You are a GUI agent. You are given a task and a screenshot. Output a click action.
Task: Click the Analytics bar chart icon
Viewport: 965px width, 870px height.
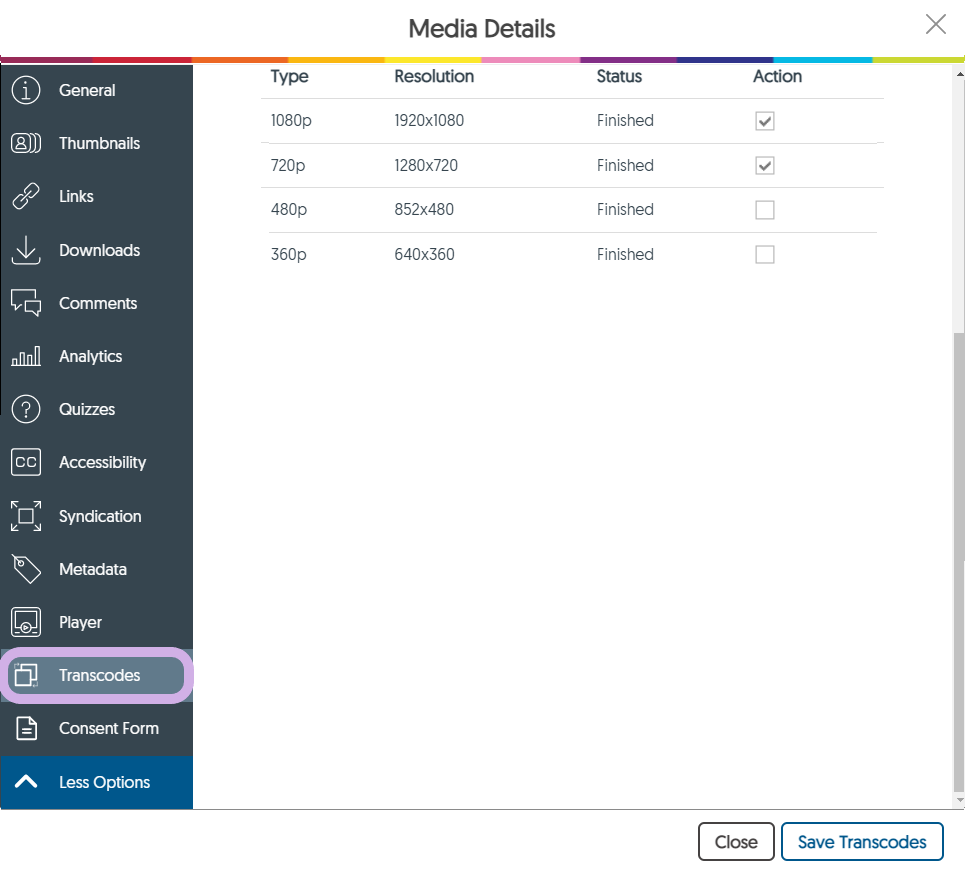(26, 356)
